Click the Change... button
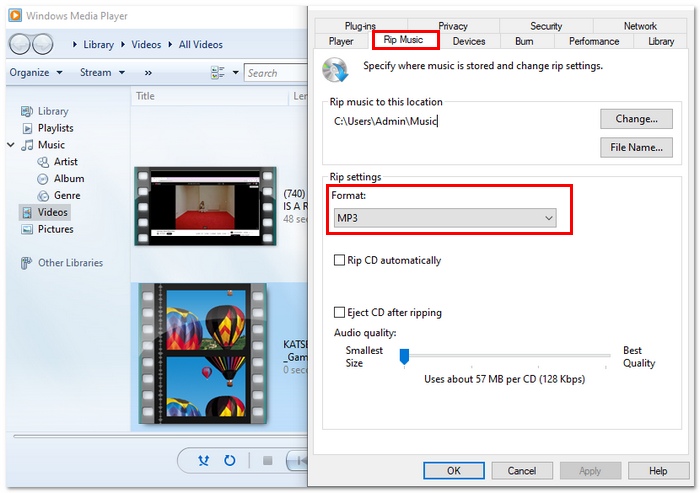This screenshot has width=700, height=493. click(x=636, y=119)
